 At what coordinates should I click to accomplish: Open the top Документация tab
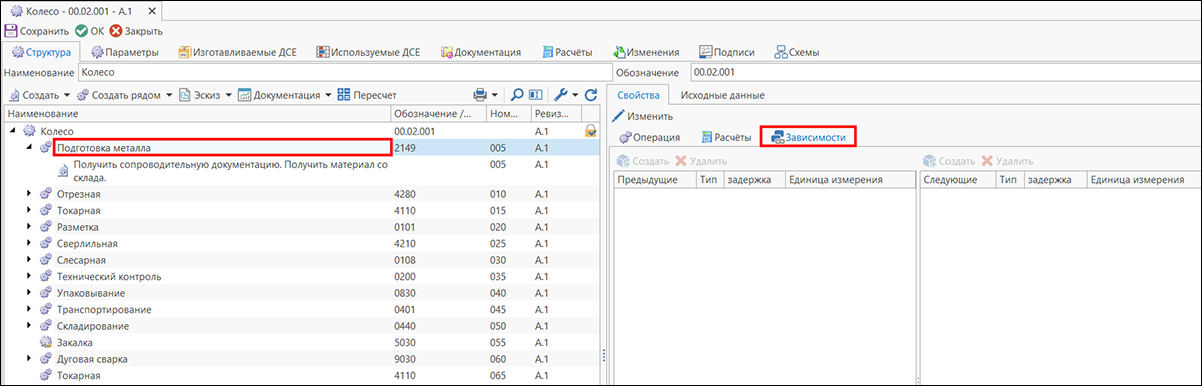pyautogui.click(x=481, y=52)
